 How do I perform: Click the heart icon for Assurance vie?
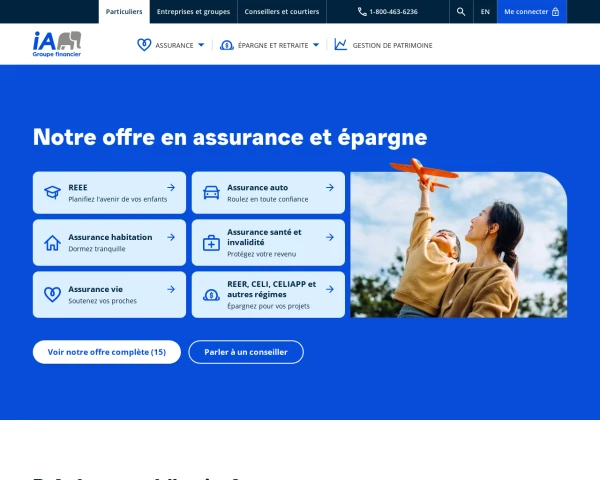pyautogui.click(x=52, y=294)
